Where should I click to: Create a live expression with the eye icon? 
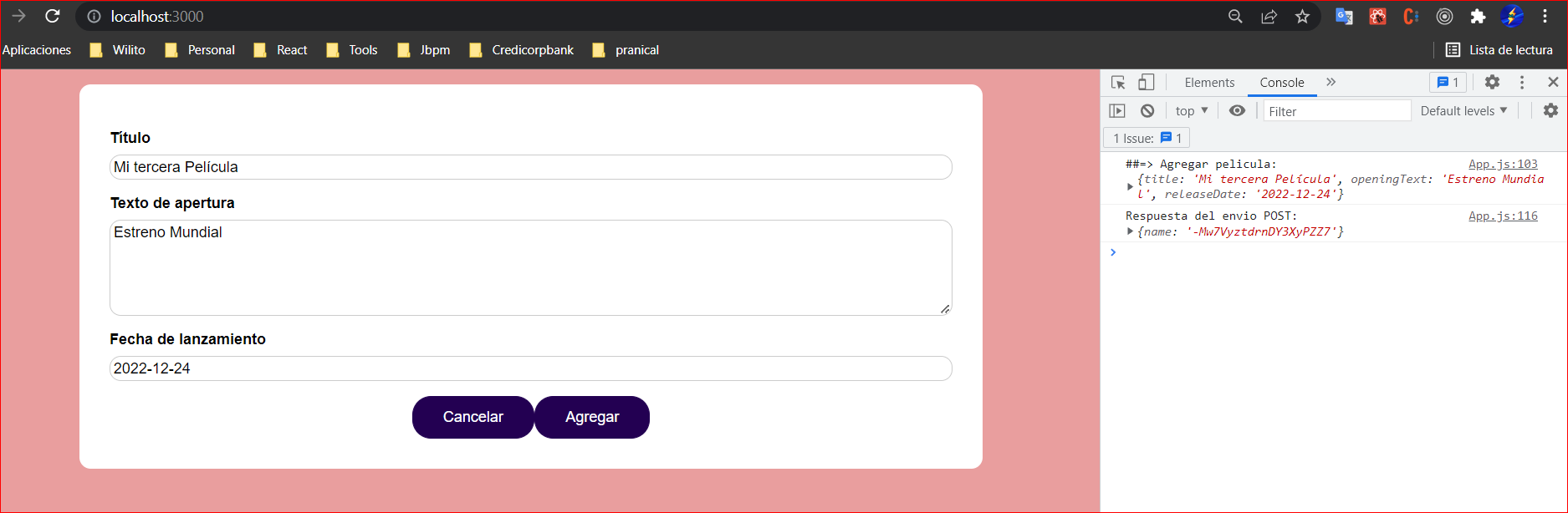pos(1237,110)
